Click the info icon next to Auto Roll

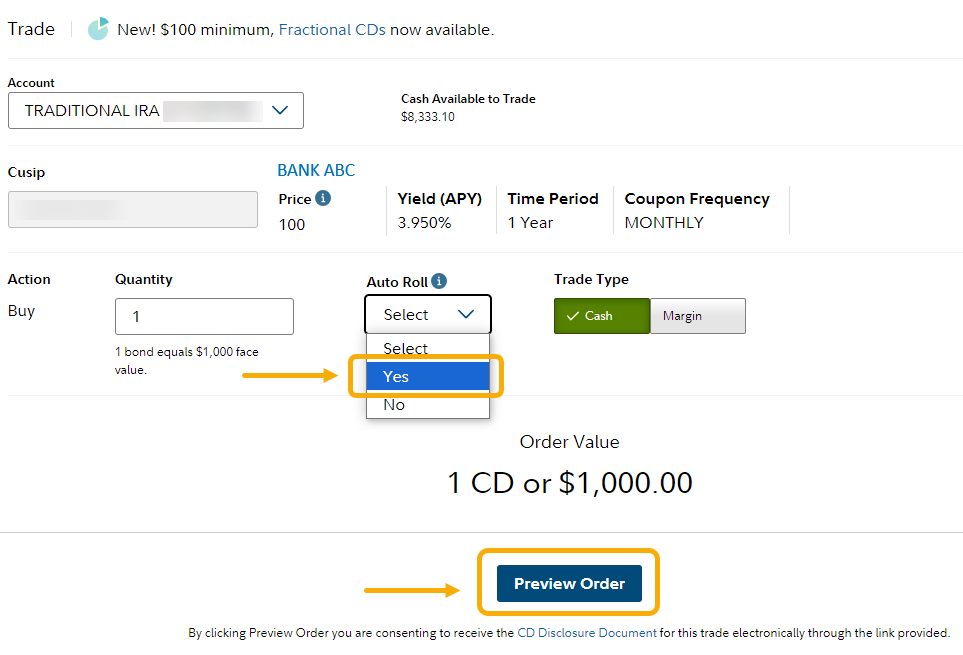(x=439, y=281)
